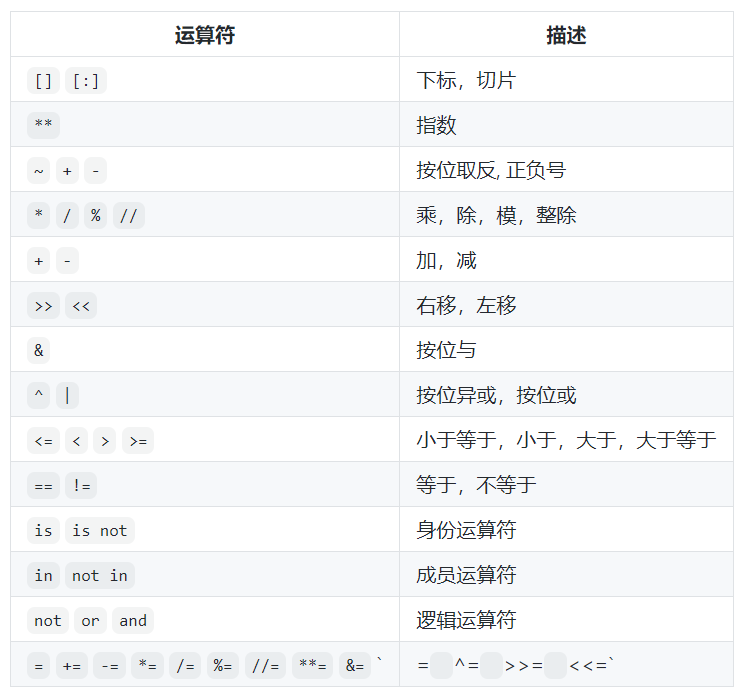Click the %= assignment operator chip
This screenshot has height=698, width=743.
point(223,666)
